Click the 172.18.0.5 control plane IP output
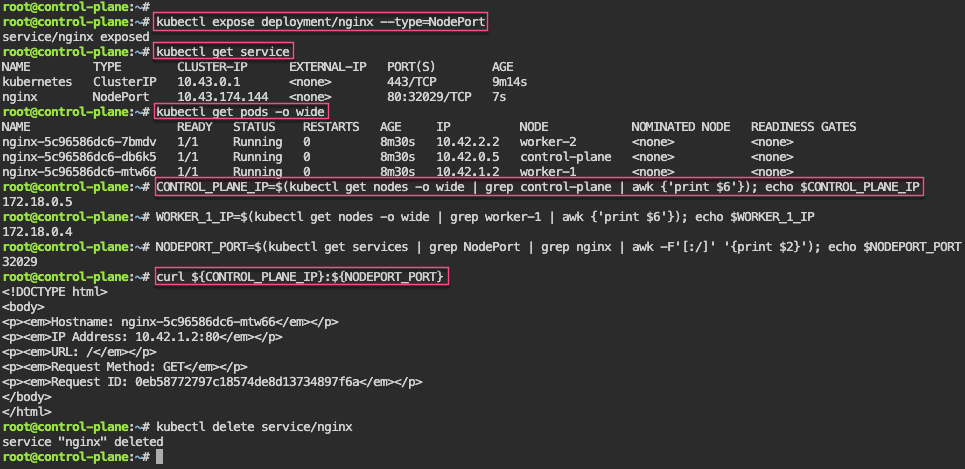Screen dimensions: 965x469 [x=35, y=202]
